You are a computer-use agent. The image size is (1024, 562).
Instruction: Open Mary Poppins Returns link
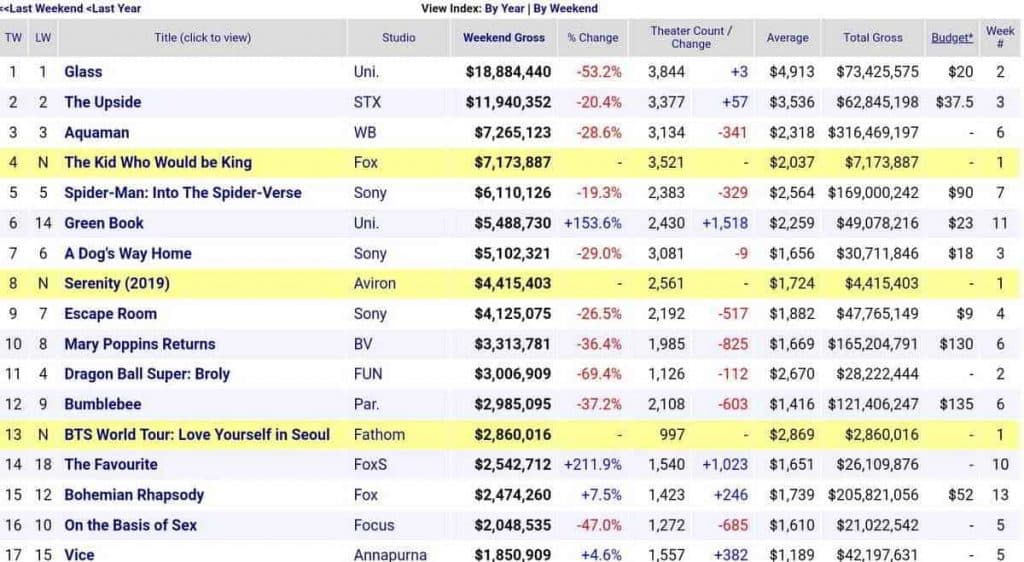point(139,344)
